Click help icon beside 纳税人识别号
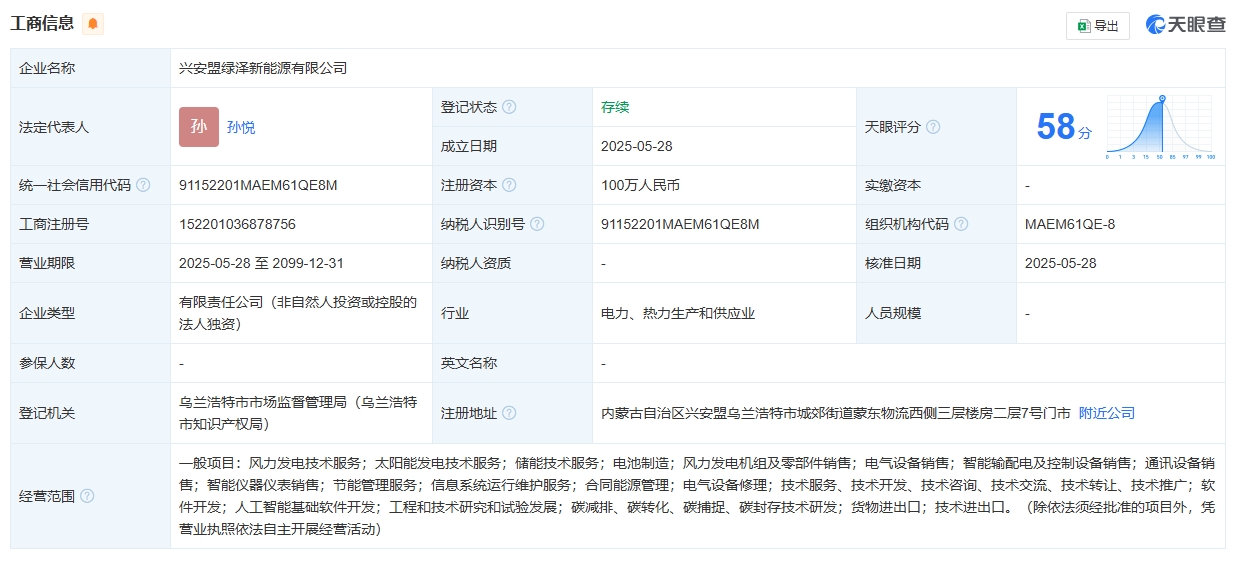This screenshot has height=566, width=1242. click(537, 224)
